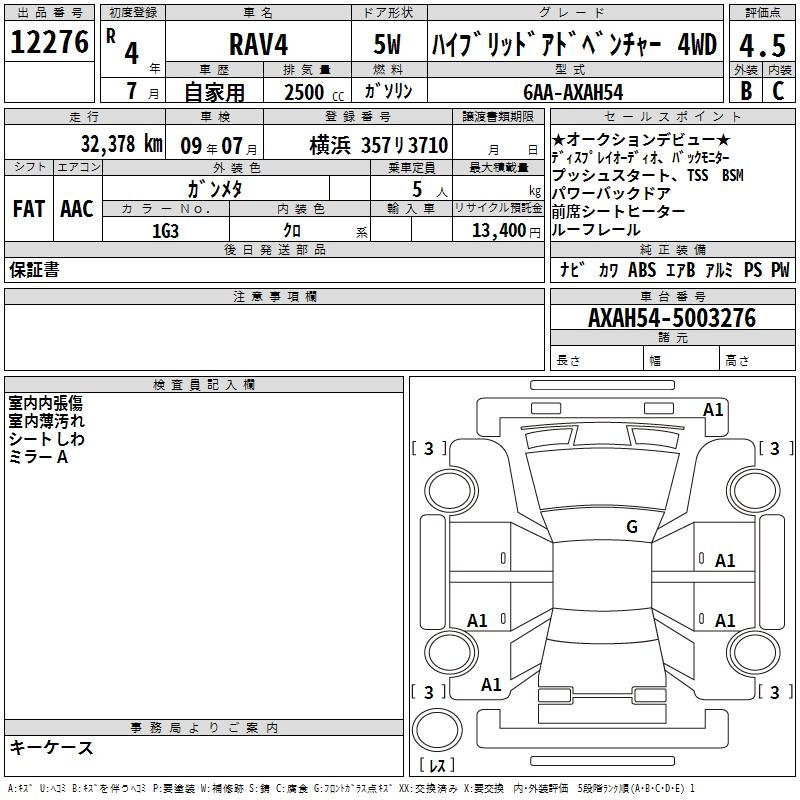Click the door type value 5W
800x800 pixels.
click(387, 44)
